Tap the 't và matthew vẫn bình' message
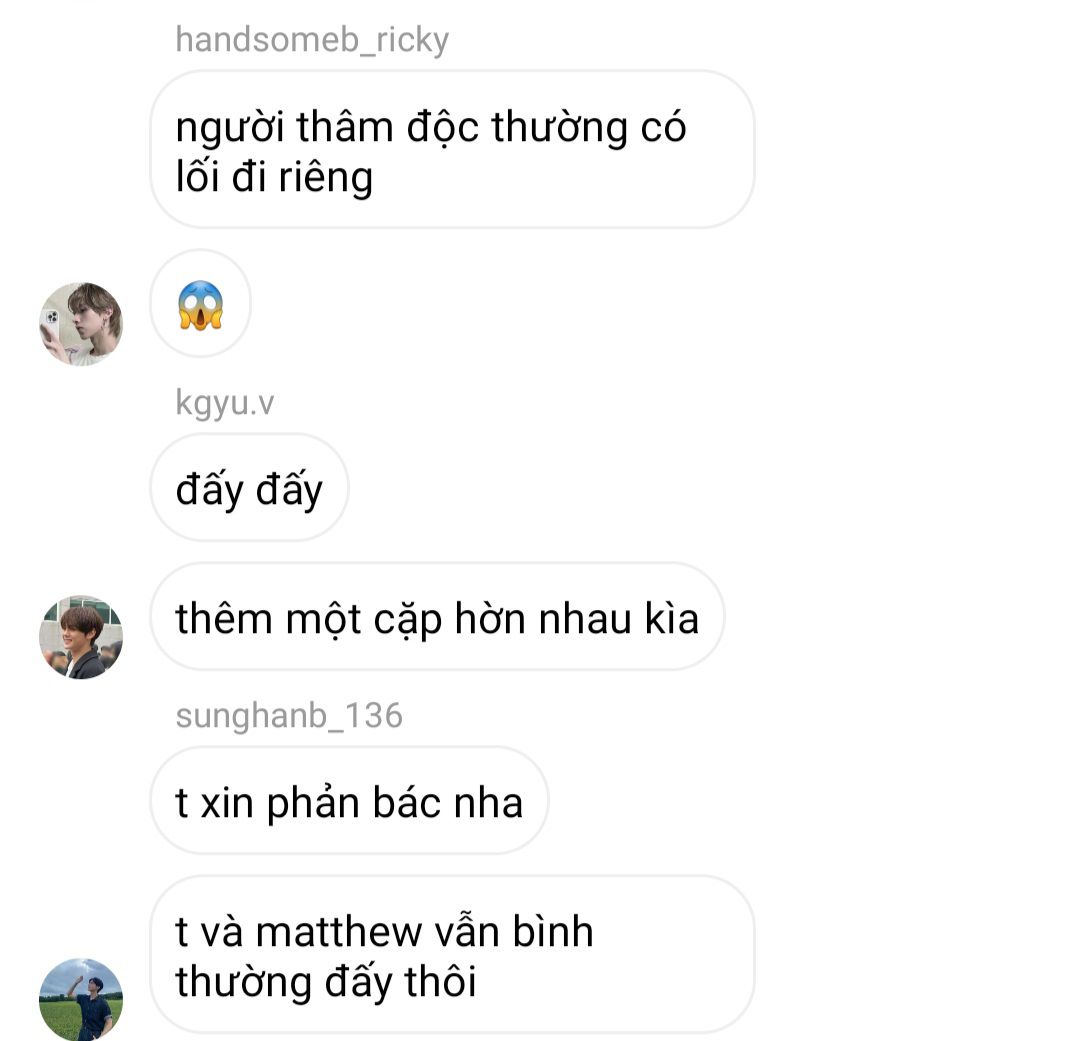 (453, 955)
